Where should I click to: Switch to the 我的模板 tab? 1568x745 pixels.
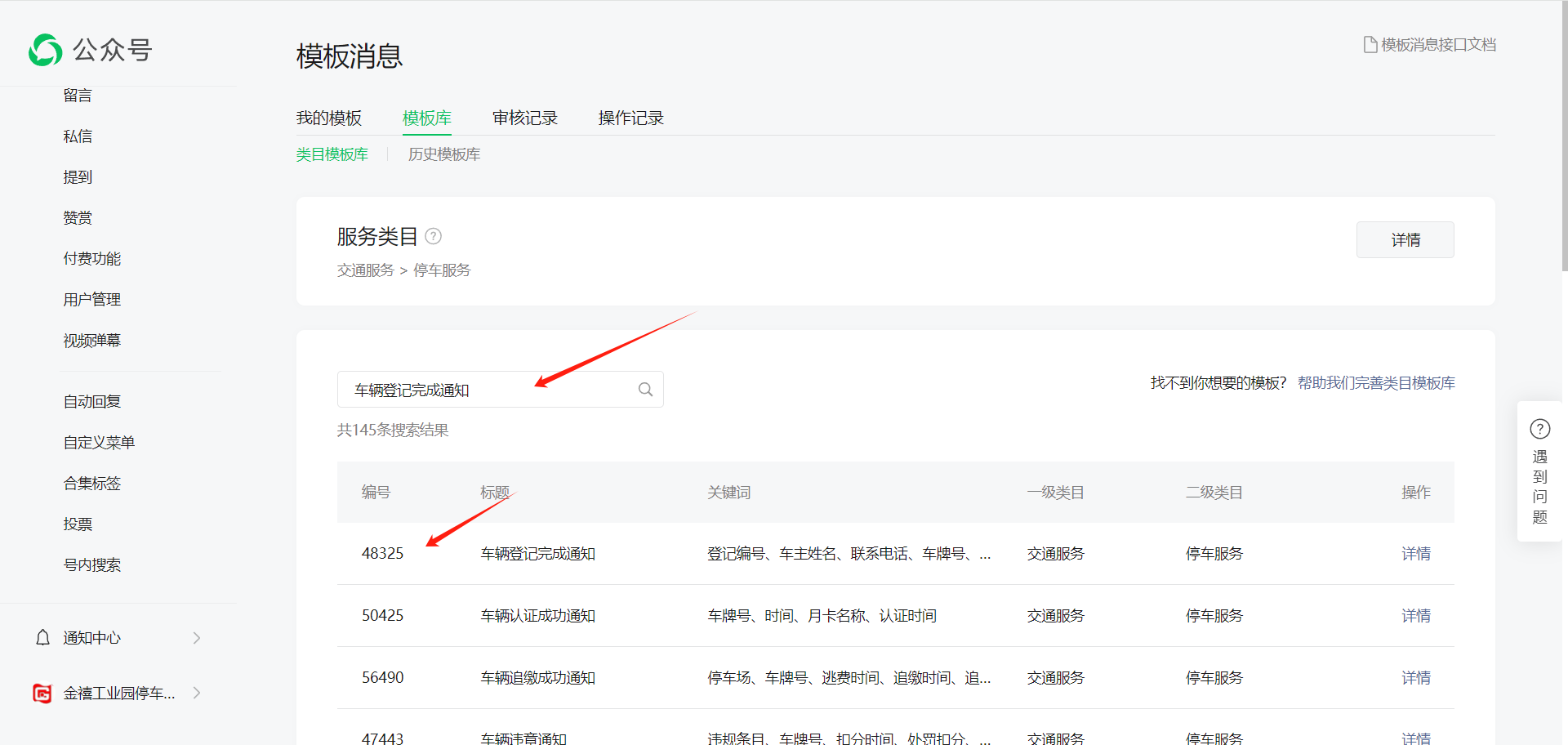point(329,118)
